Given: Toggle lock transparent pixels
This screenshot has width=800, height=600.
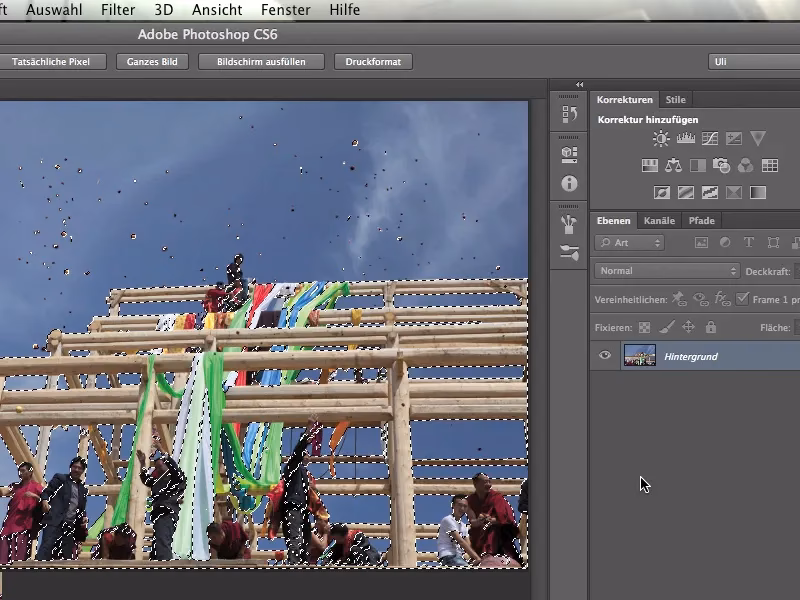Looking at the screenshot, I should 644,328.
